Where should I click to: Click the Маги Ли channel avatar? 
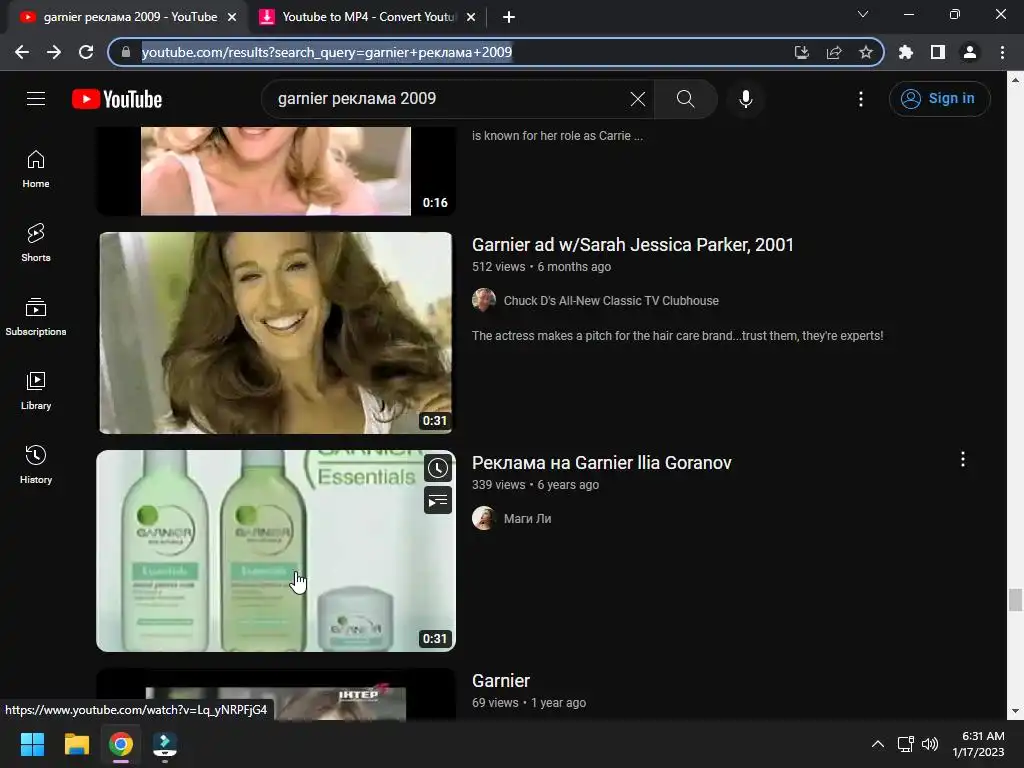click(x=484, y=518)
